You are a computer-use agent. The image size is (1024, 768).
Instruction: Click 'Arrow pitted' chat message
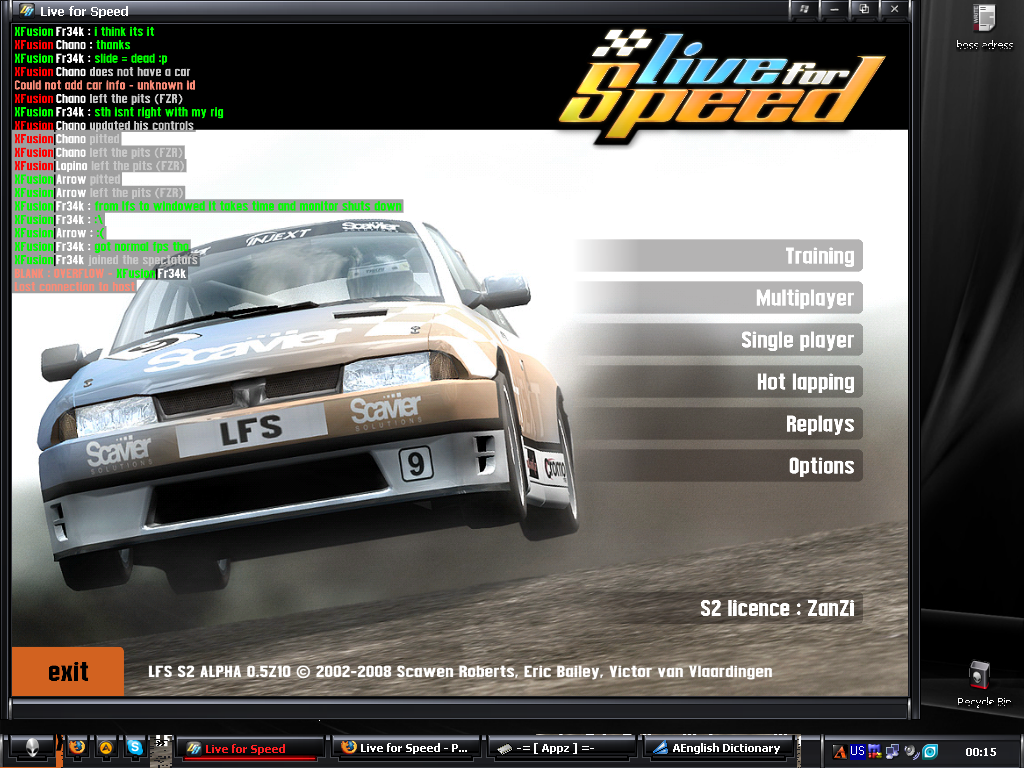pos(67,179)
